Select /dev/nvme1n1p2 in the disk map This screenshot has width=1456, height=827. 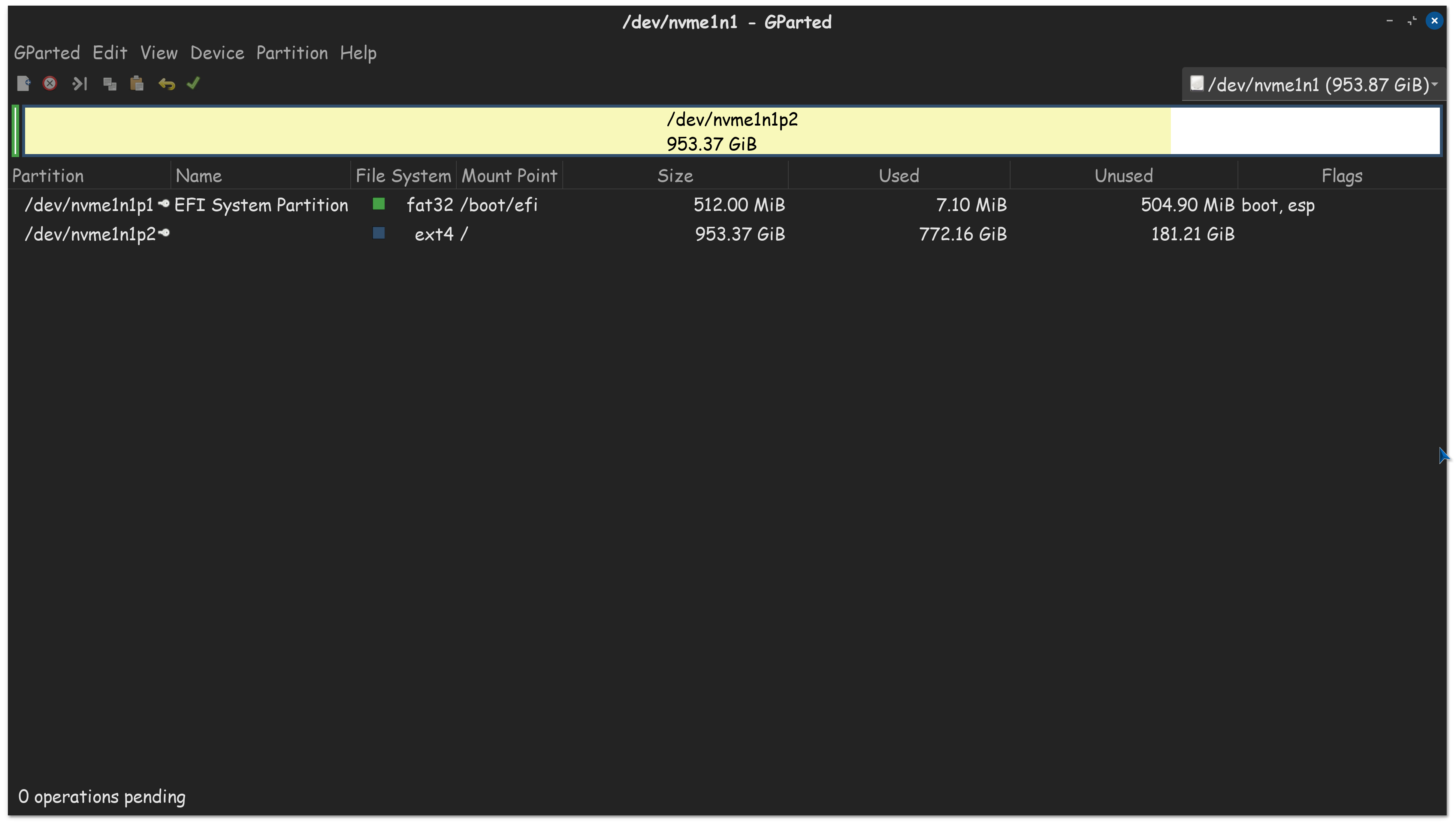coord(732,130)
